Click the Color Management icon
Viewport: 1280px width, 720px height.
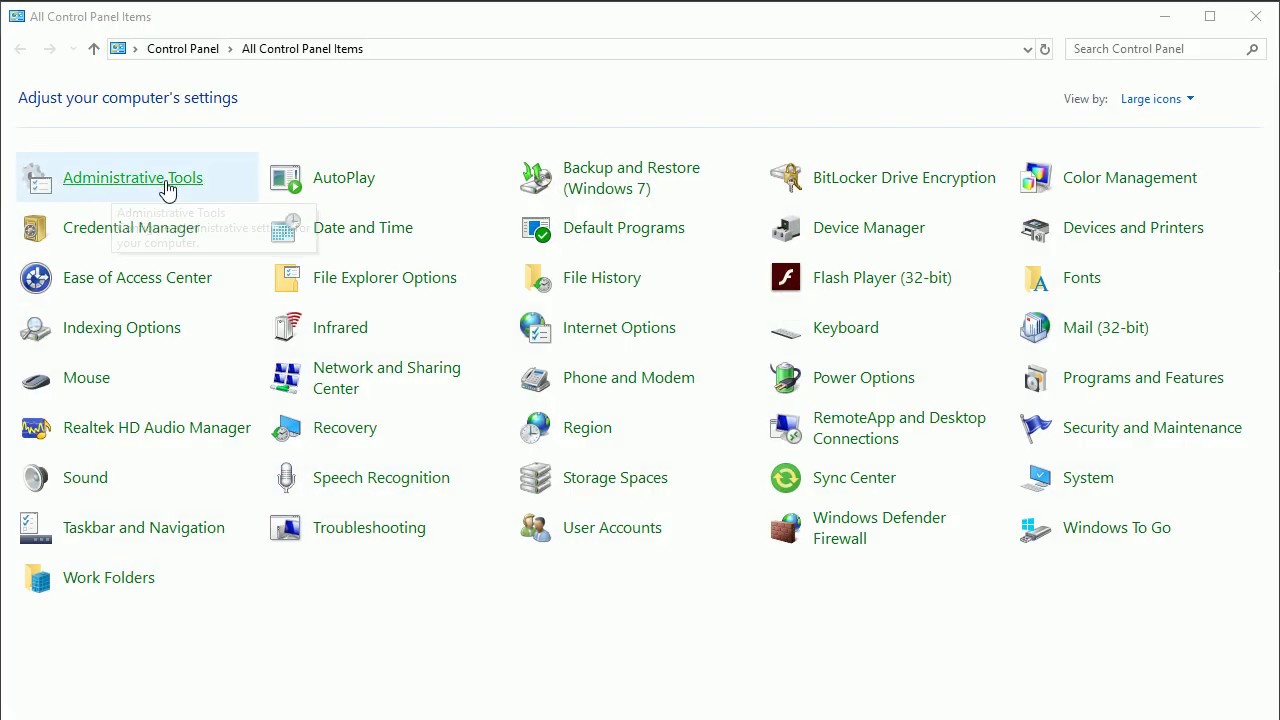[1036, 178]
